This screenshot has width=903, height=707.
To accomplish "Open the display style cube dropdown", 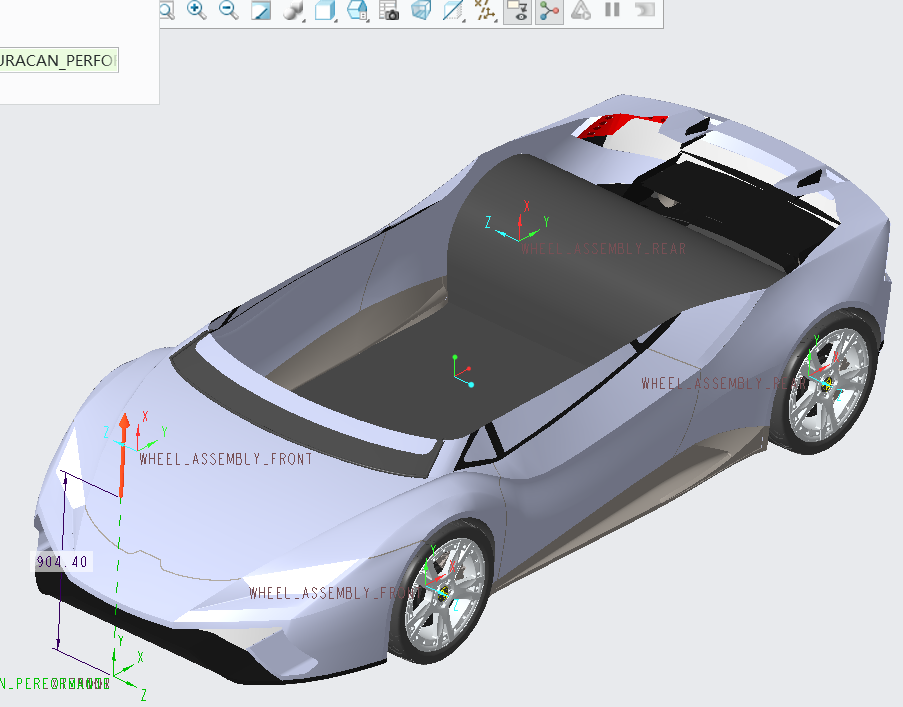I will click(x=325, y=10).
